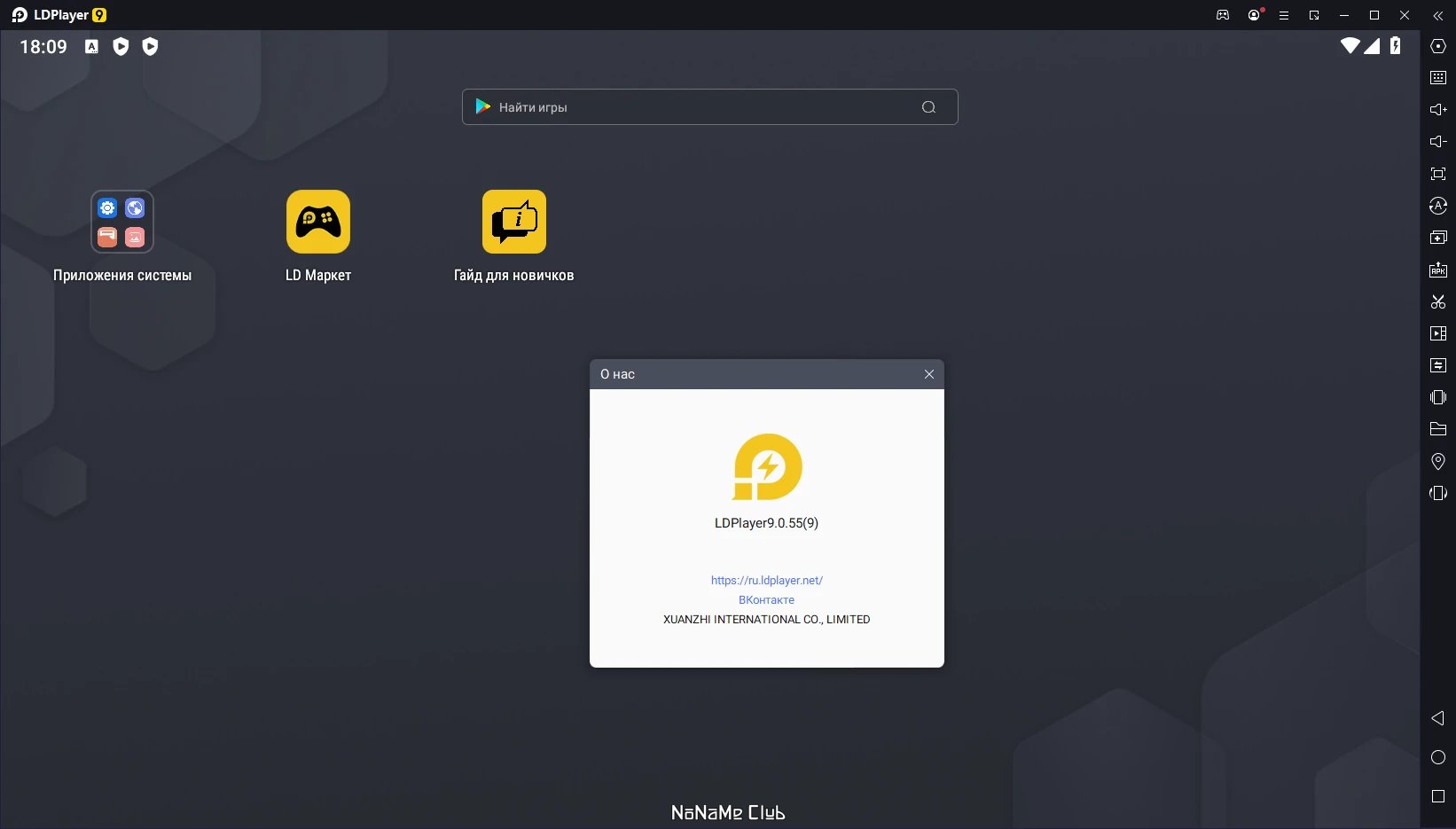Click the second shield icon in status bar
The image size is (1456, 829).
(151, 47)
